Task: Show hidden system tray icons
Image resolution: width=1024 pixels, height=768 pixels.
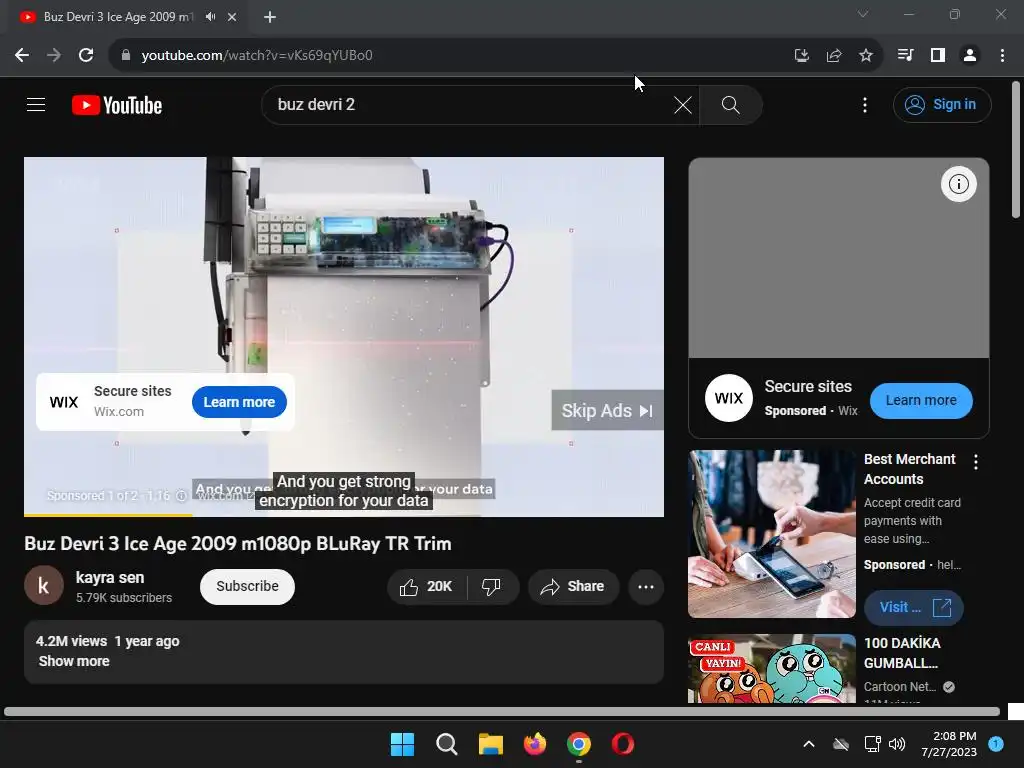Action: [x=808, y=744]
